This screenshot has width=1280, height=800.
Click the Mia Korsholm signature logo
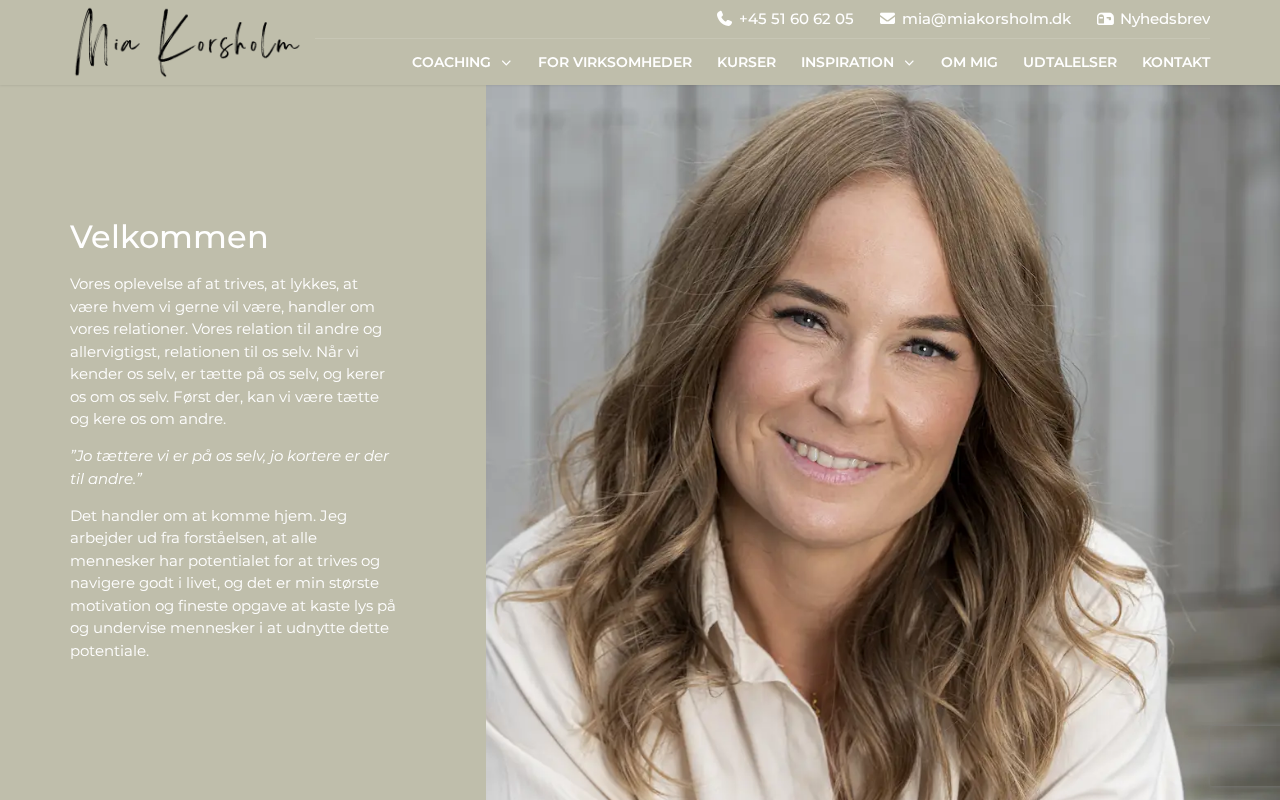[187, 42]
